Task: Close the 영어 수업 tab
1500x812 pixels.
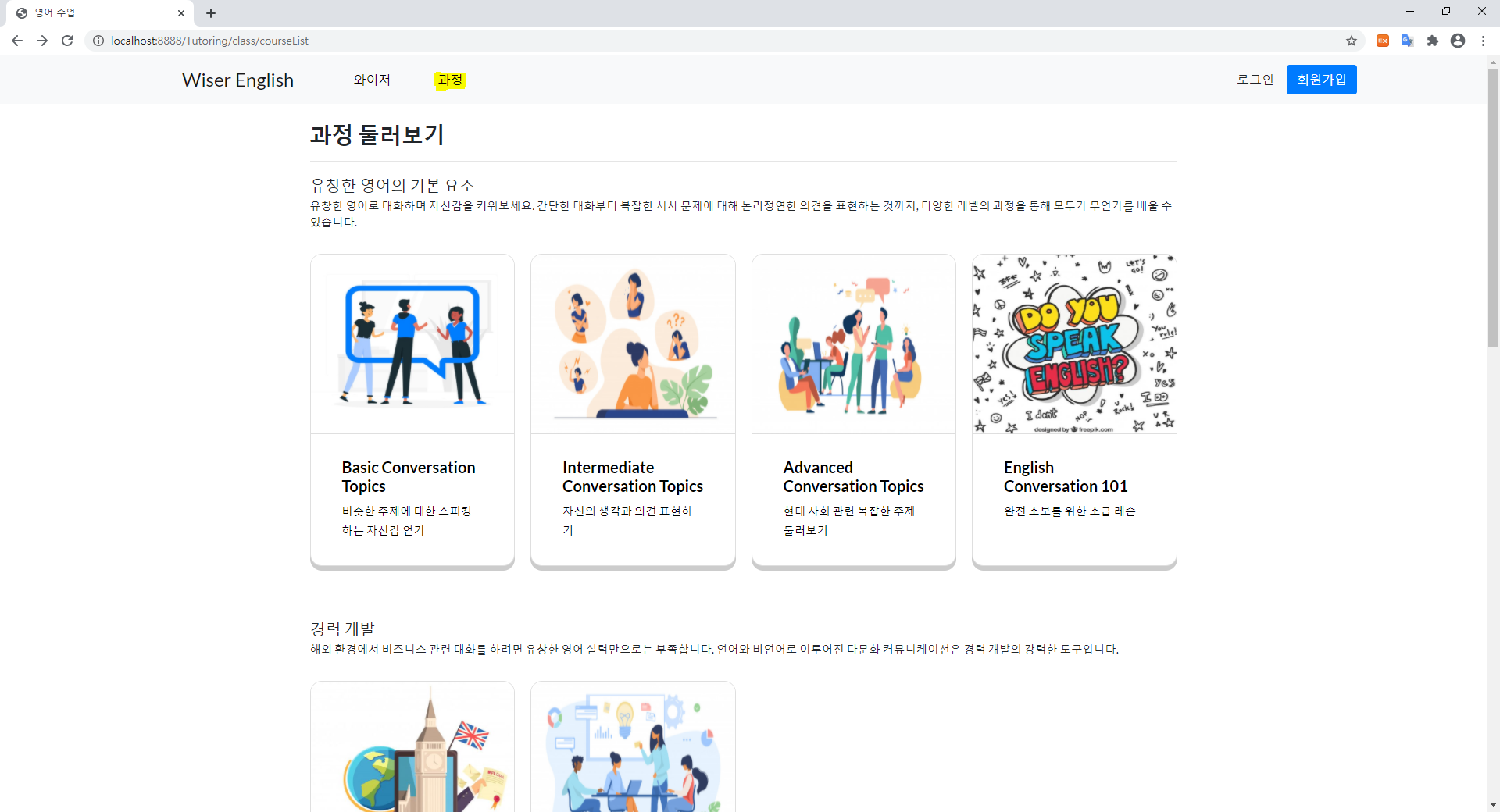Action: coord(181,13)
